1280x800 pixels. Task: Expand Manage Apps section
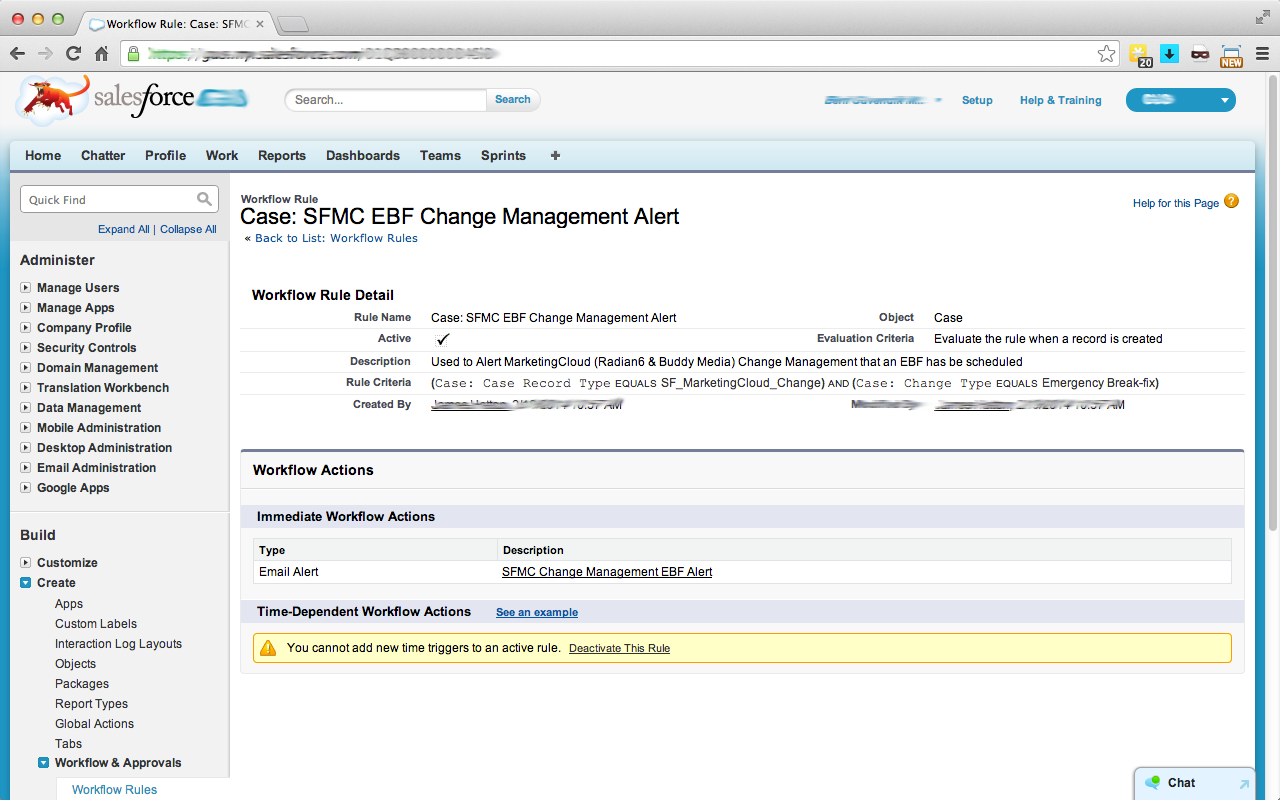pos(26,308)
